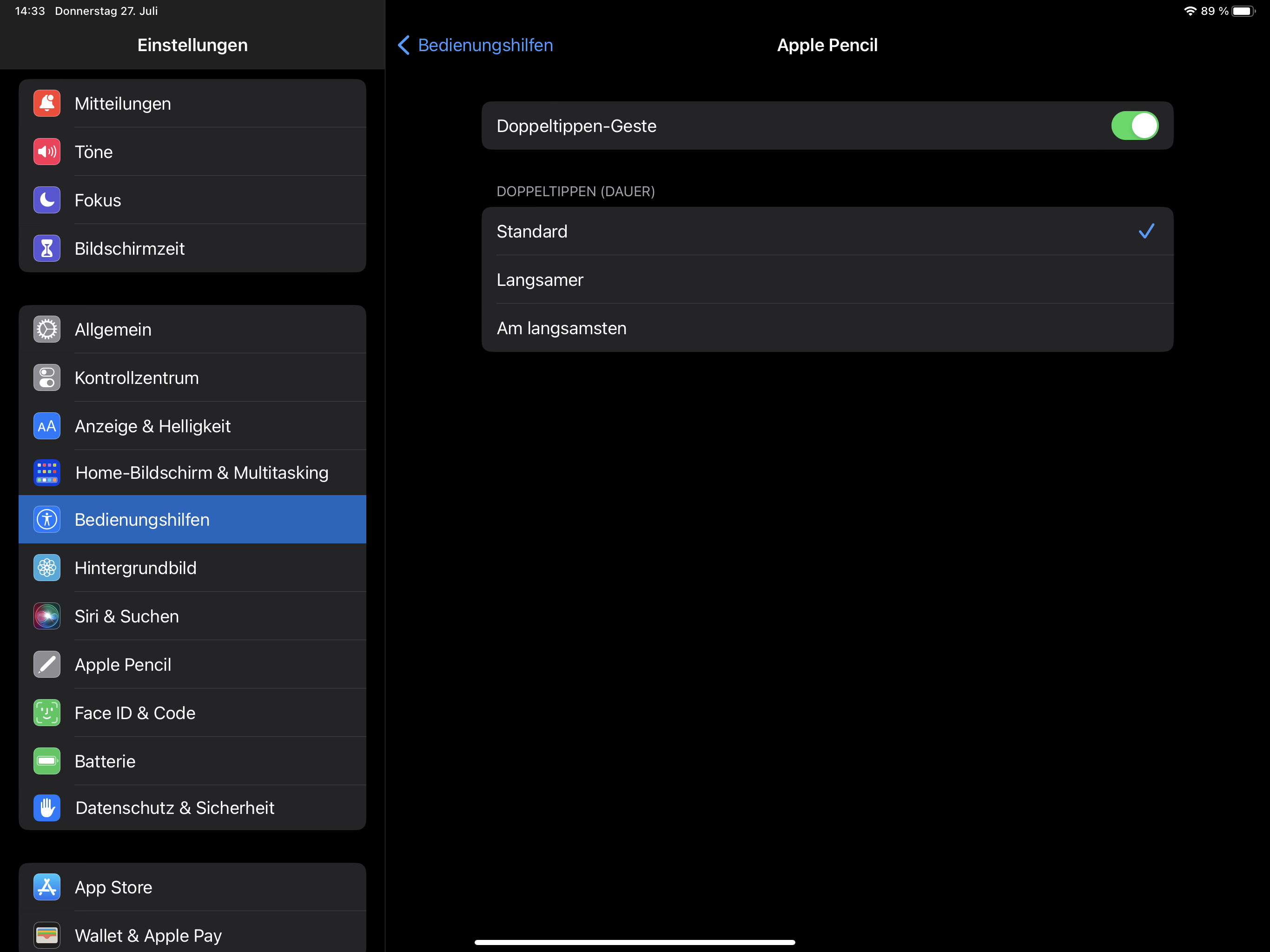Tap the Kontrollzentrum switches icon
The width and height of the screenshot is (1270, 952).
tap(46, 378)
